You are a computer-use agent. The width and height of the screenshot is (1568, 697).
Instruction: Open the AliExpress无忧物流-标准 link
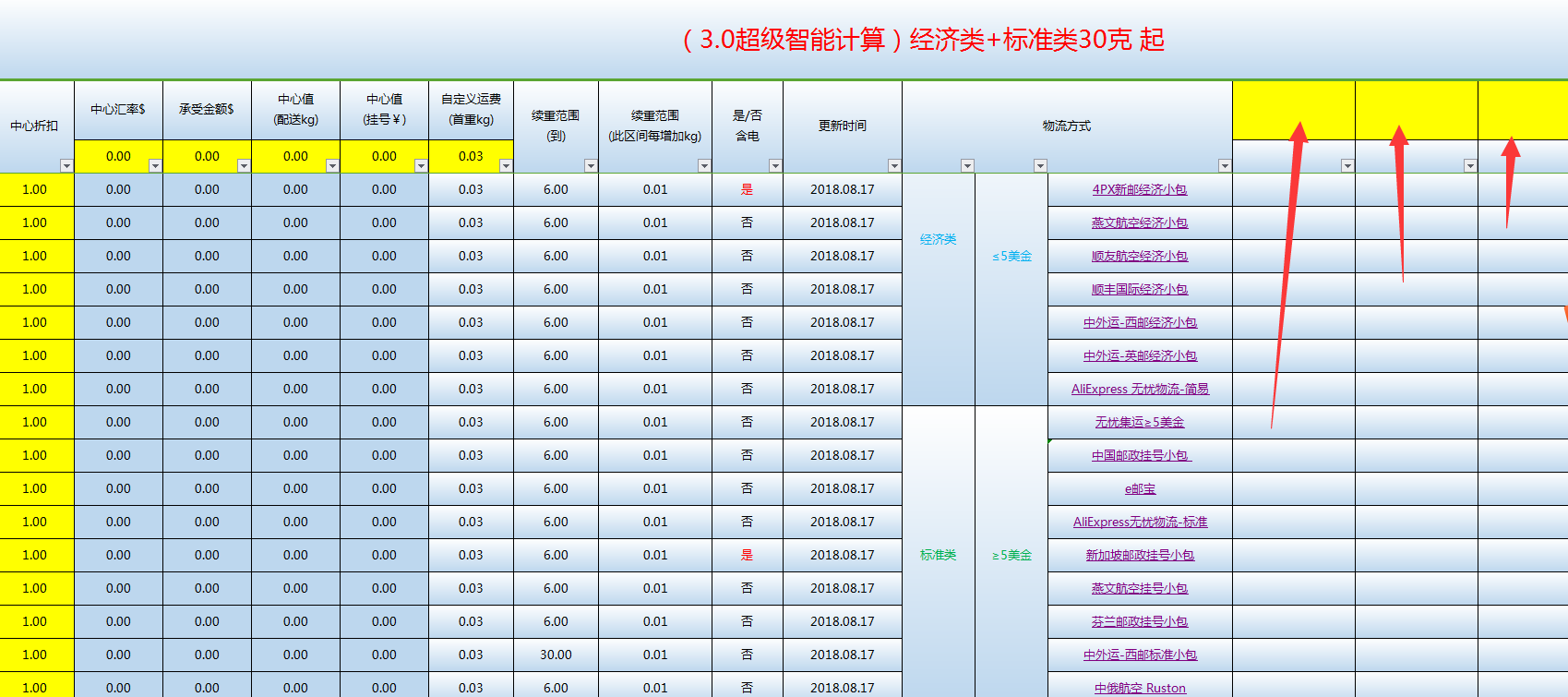coord(1140,522)
